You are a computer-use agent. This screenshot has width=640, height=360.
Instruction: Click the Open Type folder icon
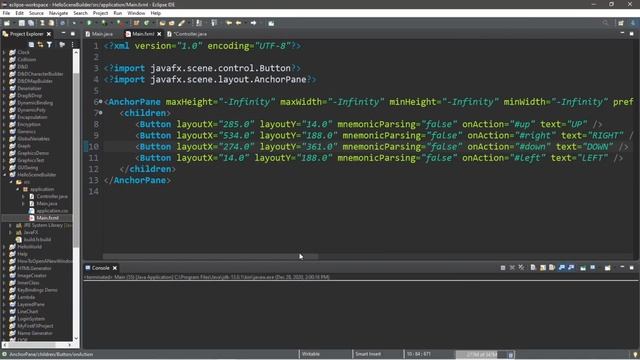[162, 23]
